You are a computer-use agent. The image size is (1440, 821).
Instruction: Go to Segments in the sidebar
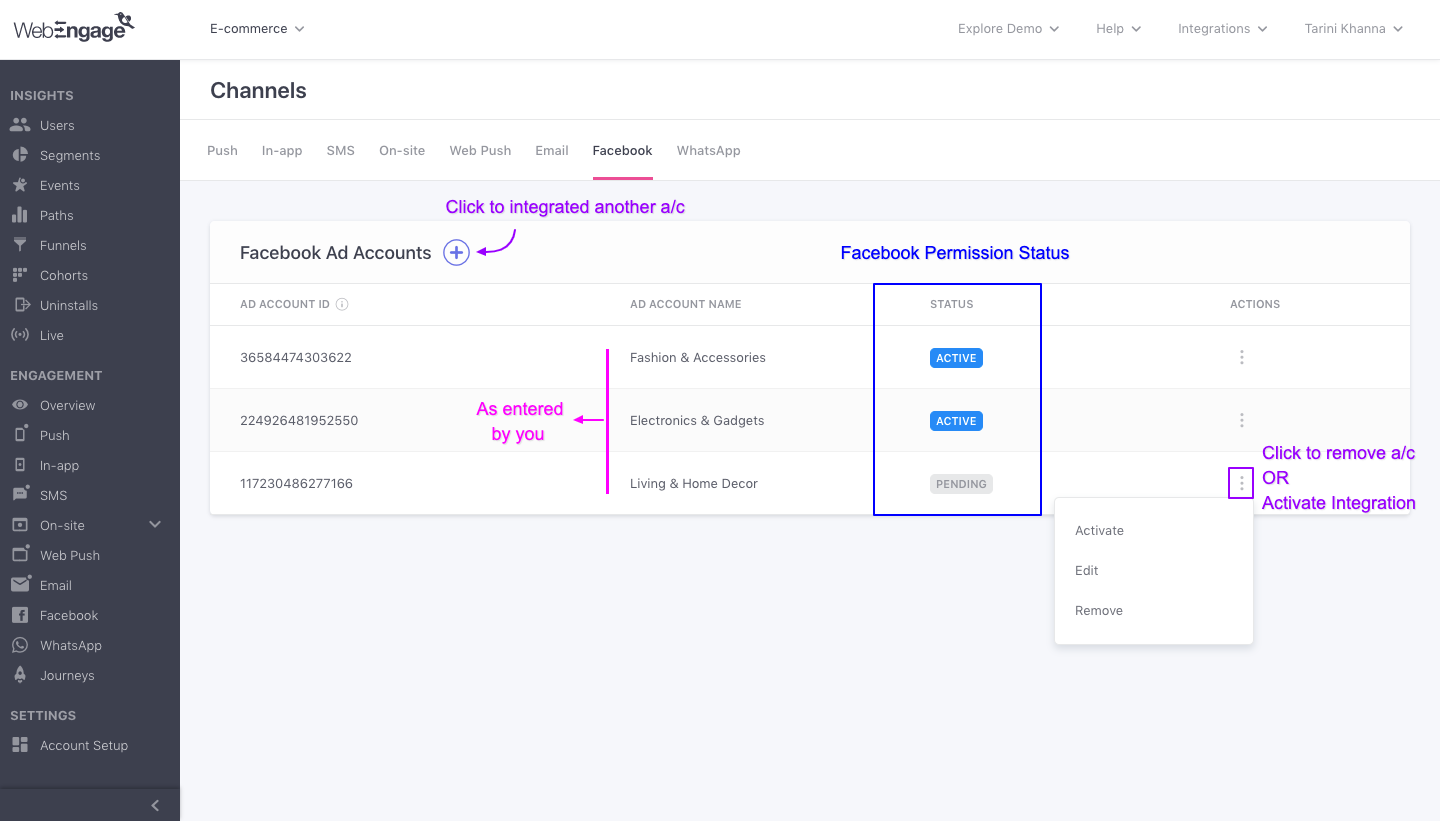(x=70, y=155)
